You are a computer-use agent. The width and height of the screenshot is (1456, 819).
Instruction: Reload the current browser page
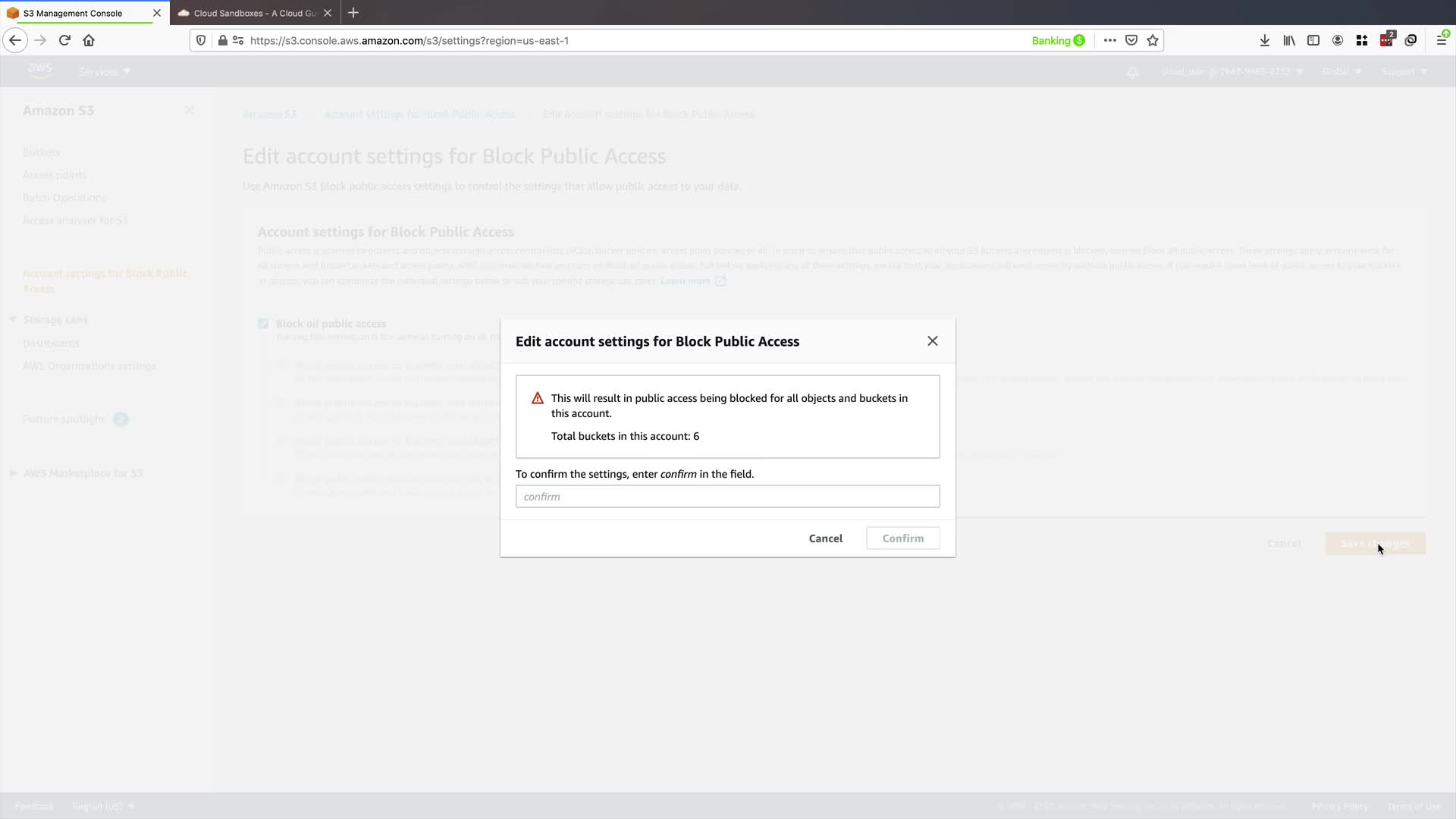[x=64, y=40]
